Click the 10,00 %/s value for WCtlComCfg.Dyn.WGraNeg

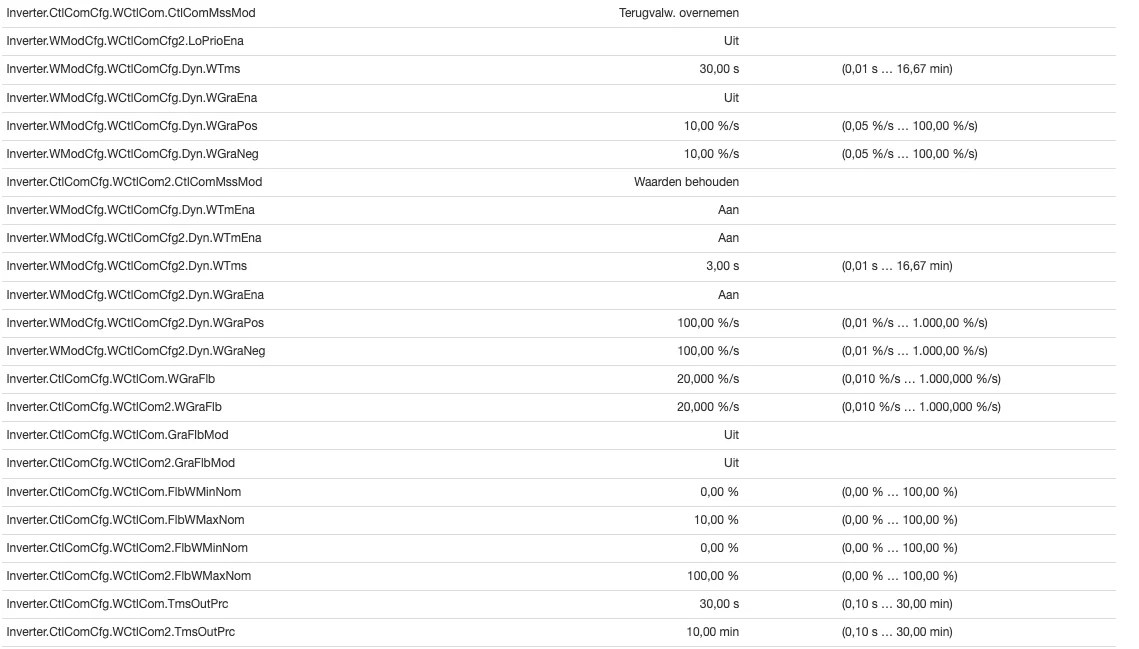tap(711, 154)
